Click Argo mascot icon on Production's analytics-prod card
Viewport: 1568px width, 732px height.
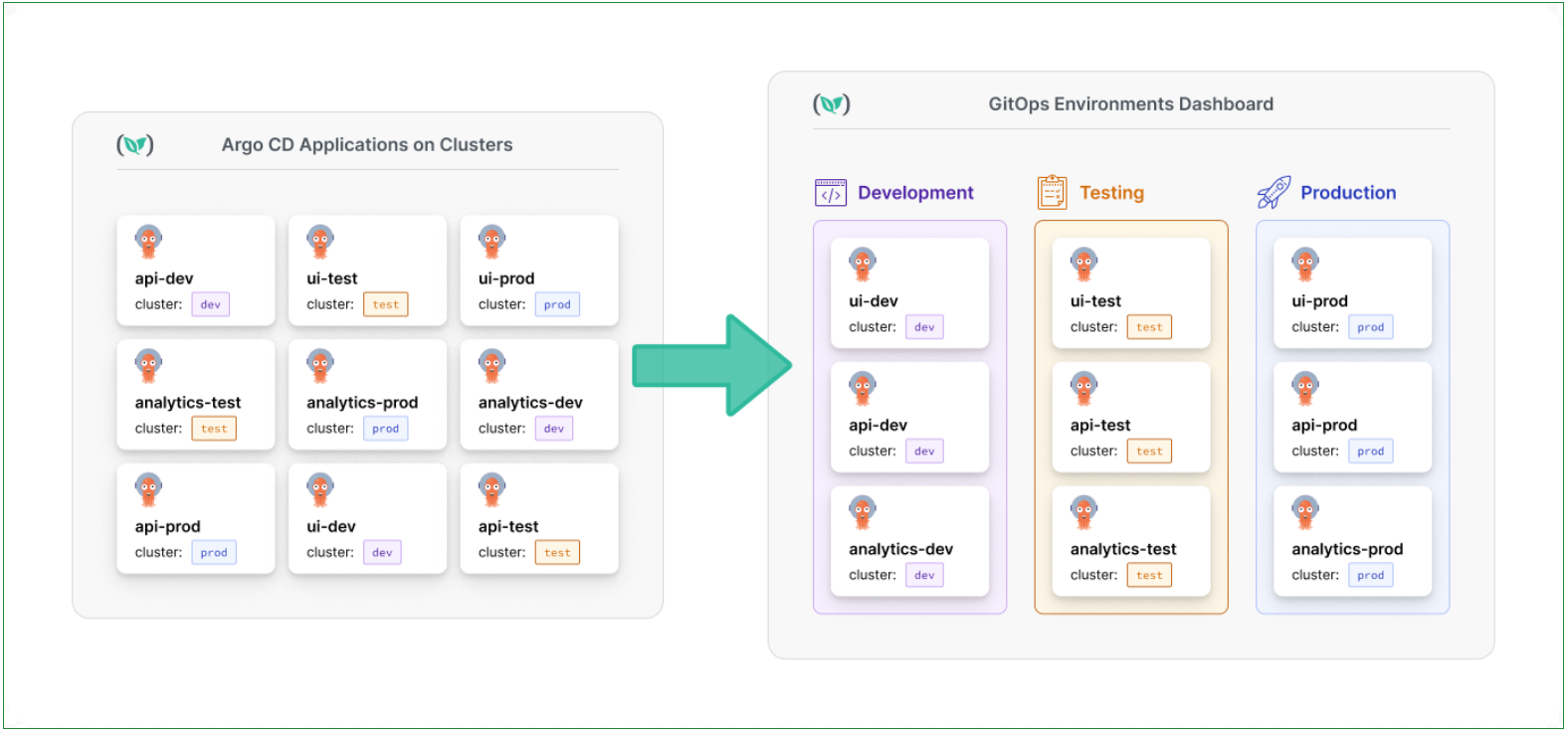tap(1304, 512)
